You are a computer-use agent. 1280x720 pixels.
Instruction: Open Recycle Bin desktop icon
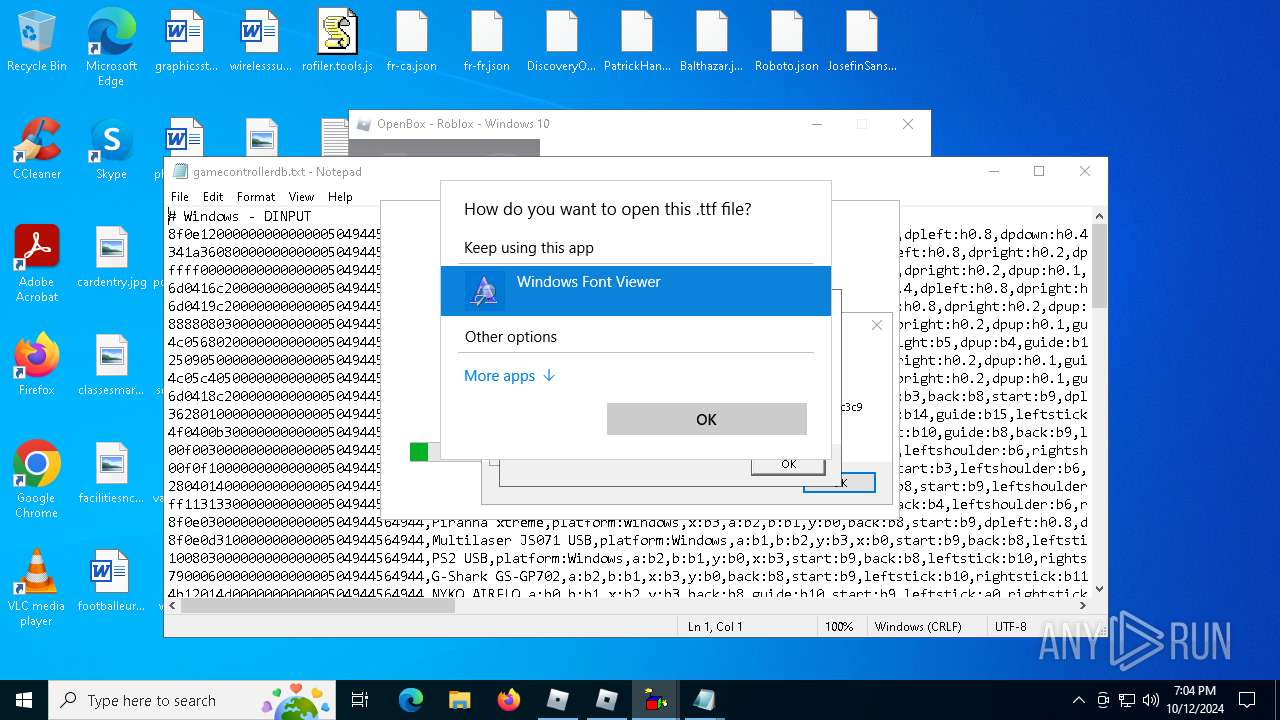point(37,41)
